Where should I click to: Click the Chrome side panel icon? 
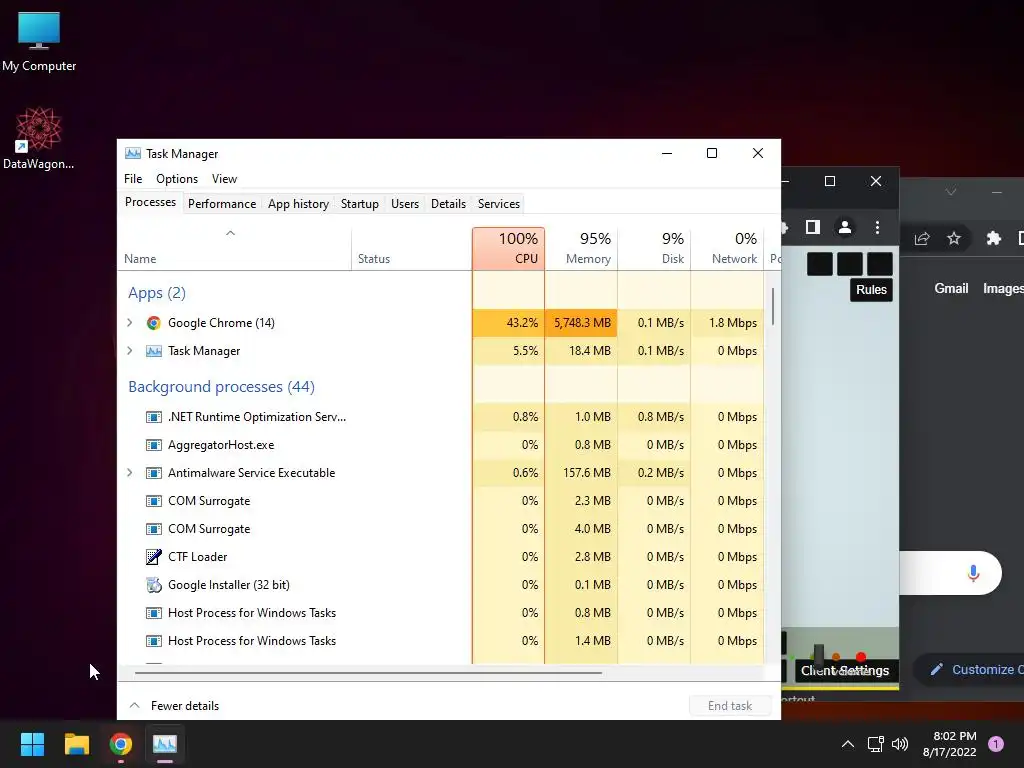[812, 227]
